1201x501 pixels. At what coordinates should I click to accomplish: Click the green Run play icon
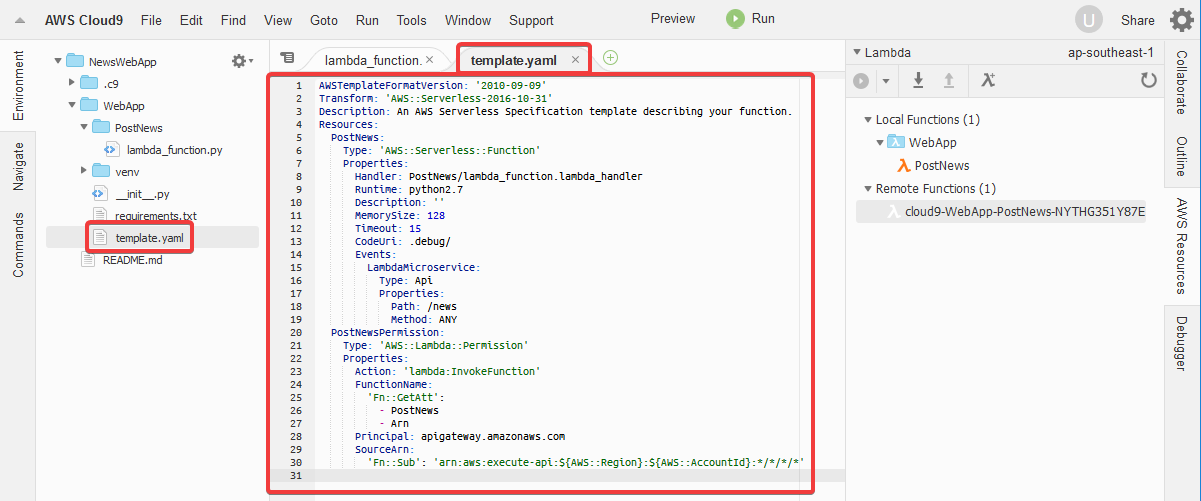coord(735,19)
